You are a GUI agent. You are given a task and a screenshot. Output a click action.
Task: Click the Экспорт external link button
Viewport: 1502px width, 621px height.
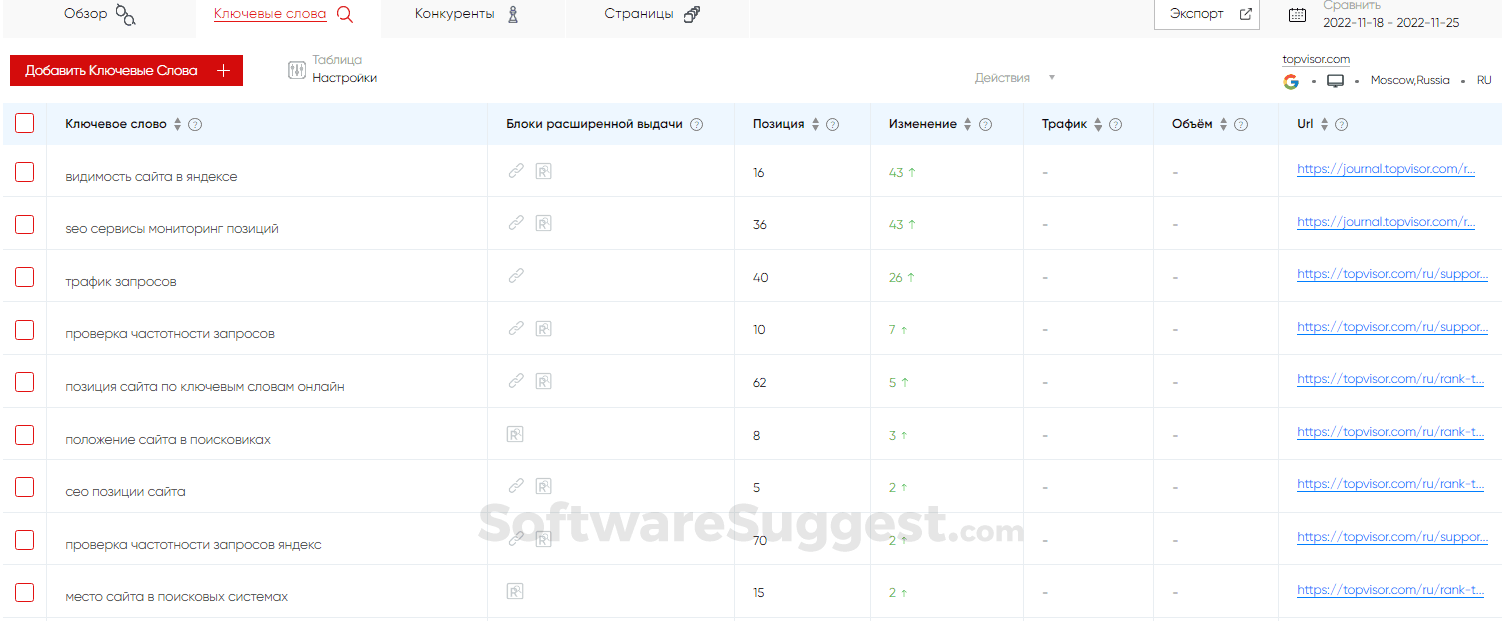1206,14
